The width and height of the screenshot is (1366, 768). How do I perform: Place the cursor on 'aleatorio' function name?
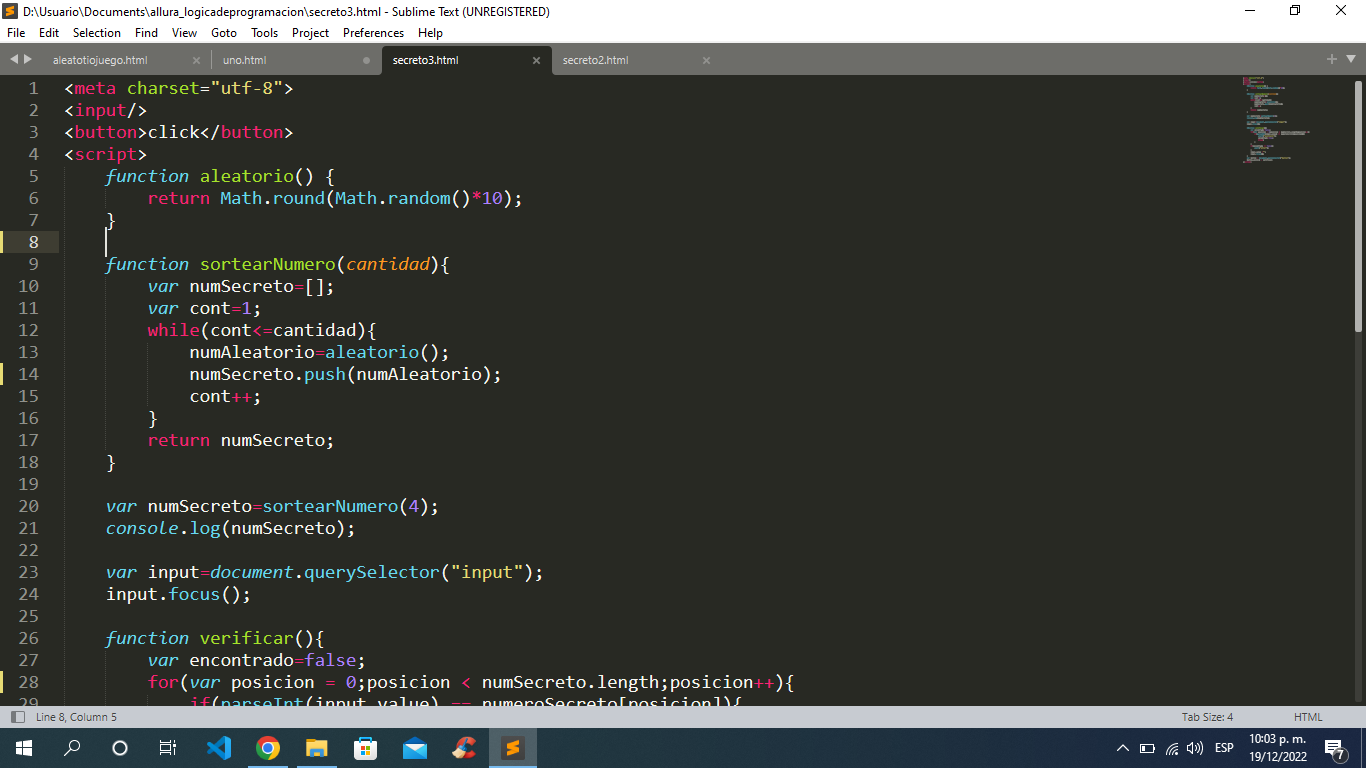point(247,176)
